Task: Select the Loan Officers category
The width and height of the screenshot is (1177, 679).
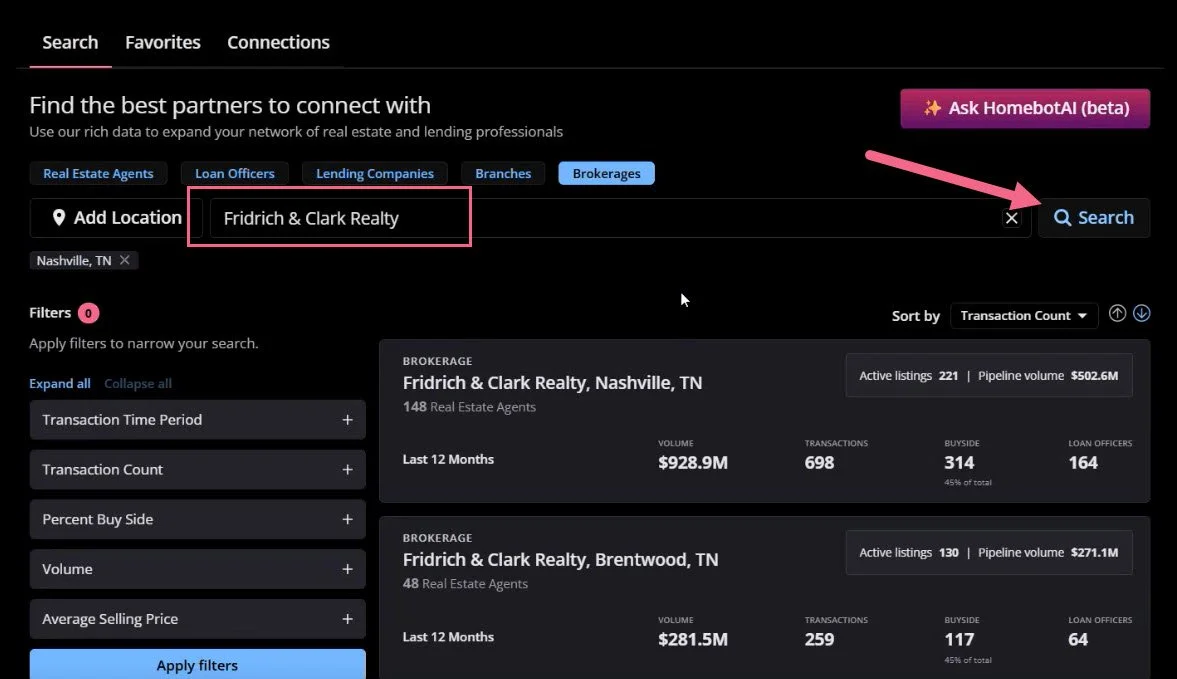Action: coord(235,173)
